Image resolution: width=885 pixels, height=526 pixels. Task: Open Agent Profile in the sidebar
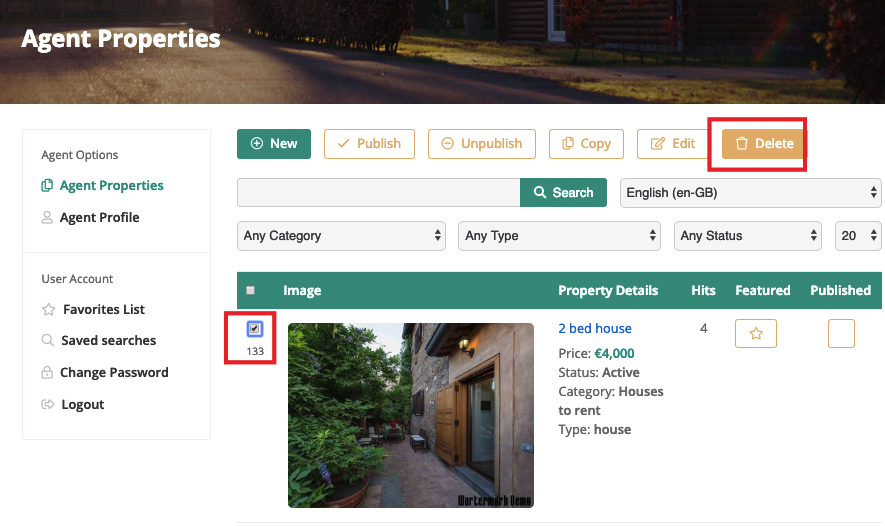click(99, 217)
